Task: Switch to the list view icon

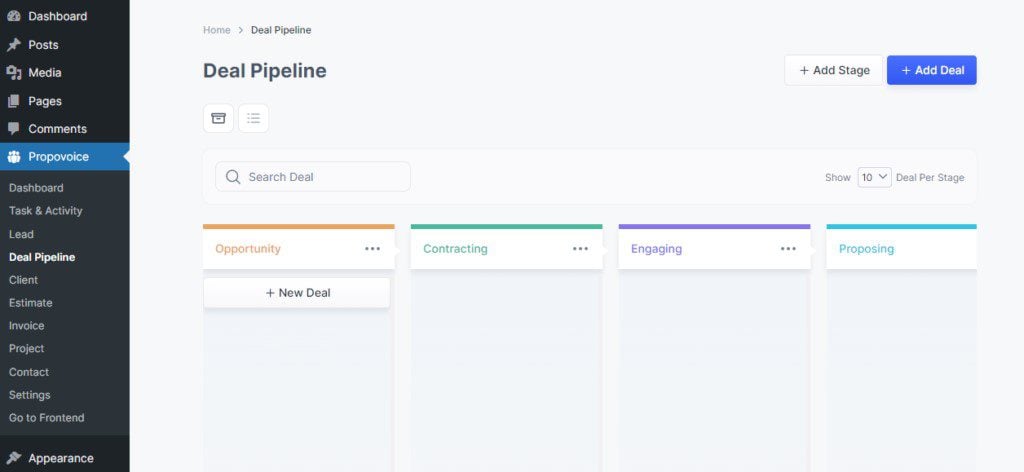Action: [253, 118]
